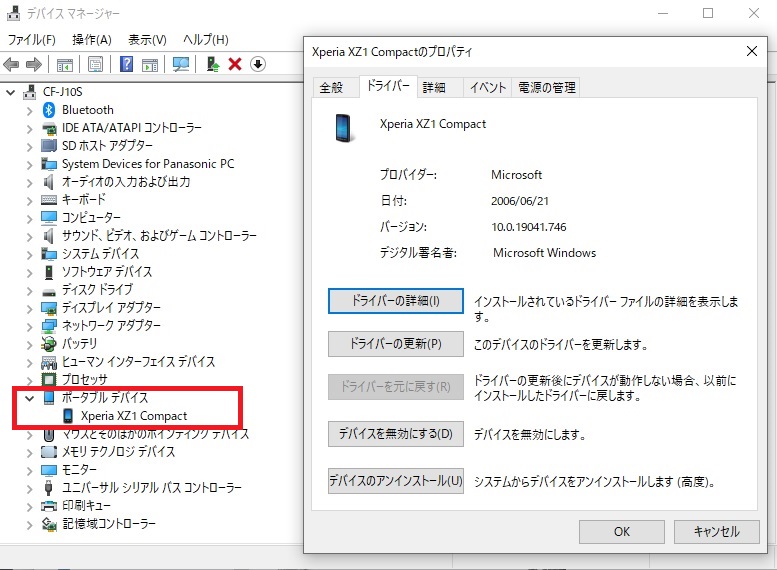Click the ディスク ドライブ icon

(x=49, y=291)
